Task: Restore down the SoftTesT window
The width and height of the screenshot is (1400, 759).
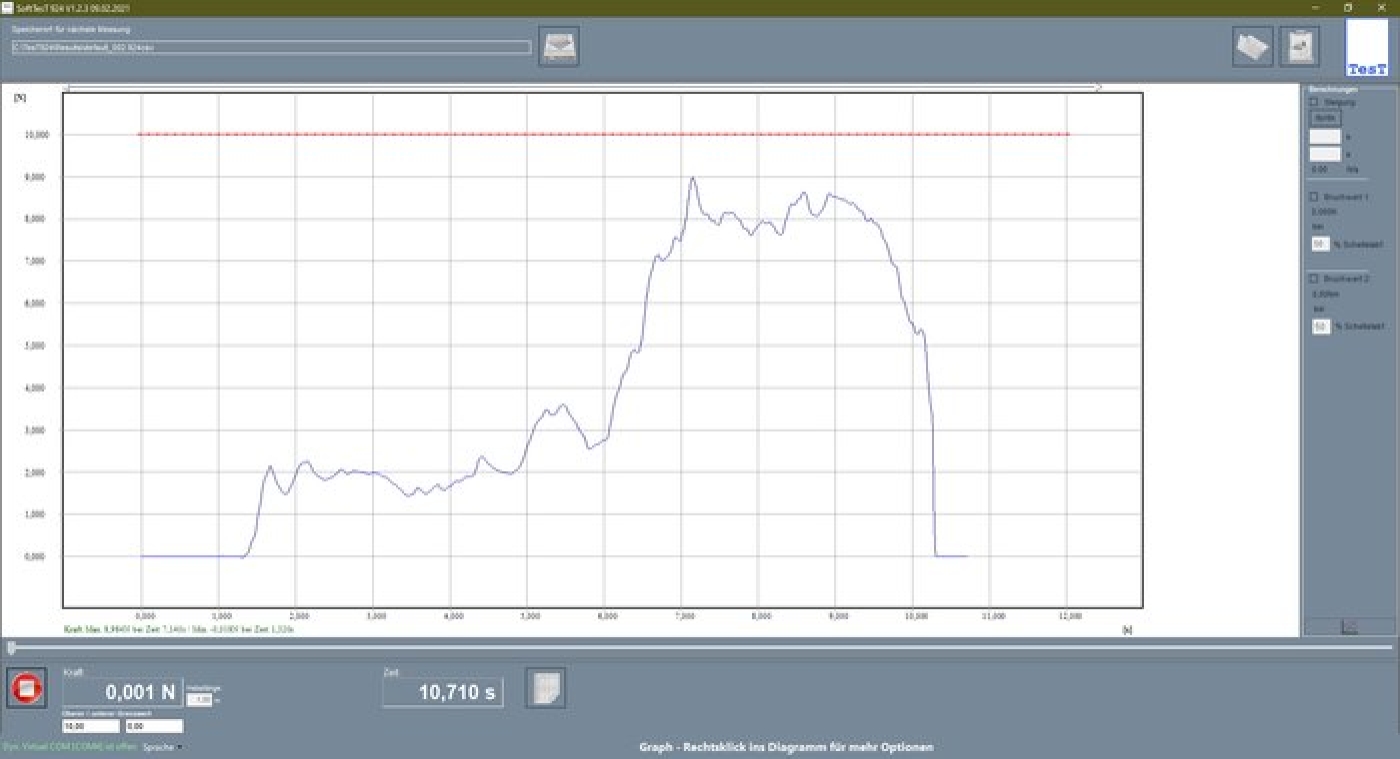Action: click(1348, 7)
